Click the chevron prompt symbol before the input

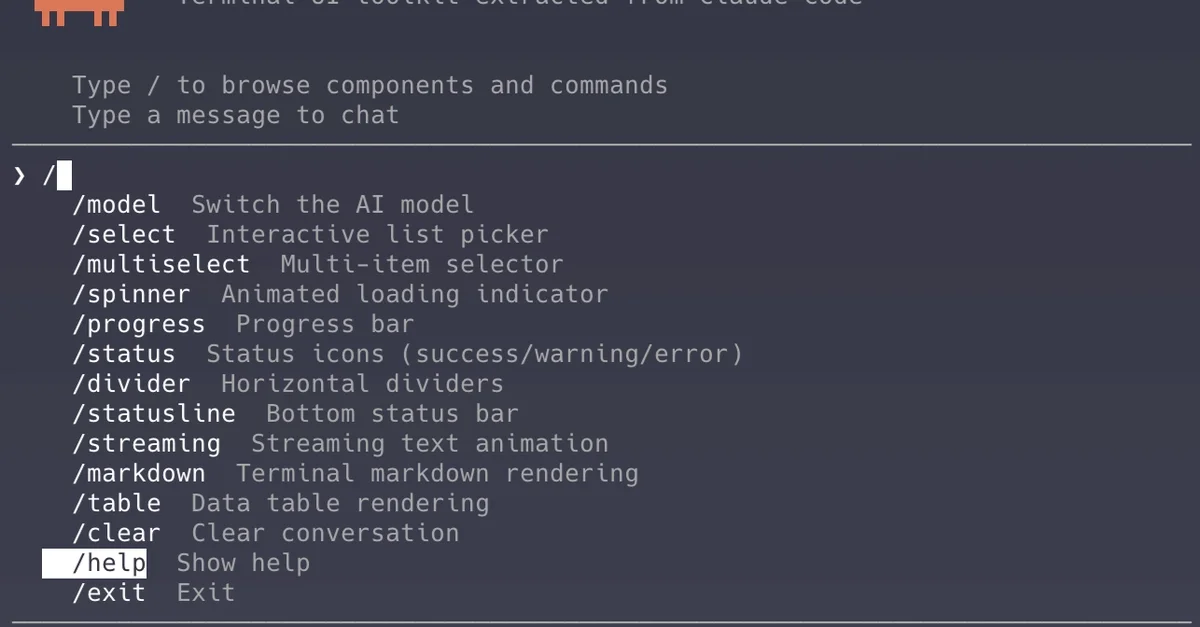pyautogui.click(x=19, y=175)
